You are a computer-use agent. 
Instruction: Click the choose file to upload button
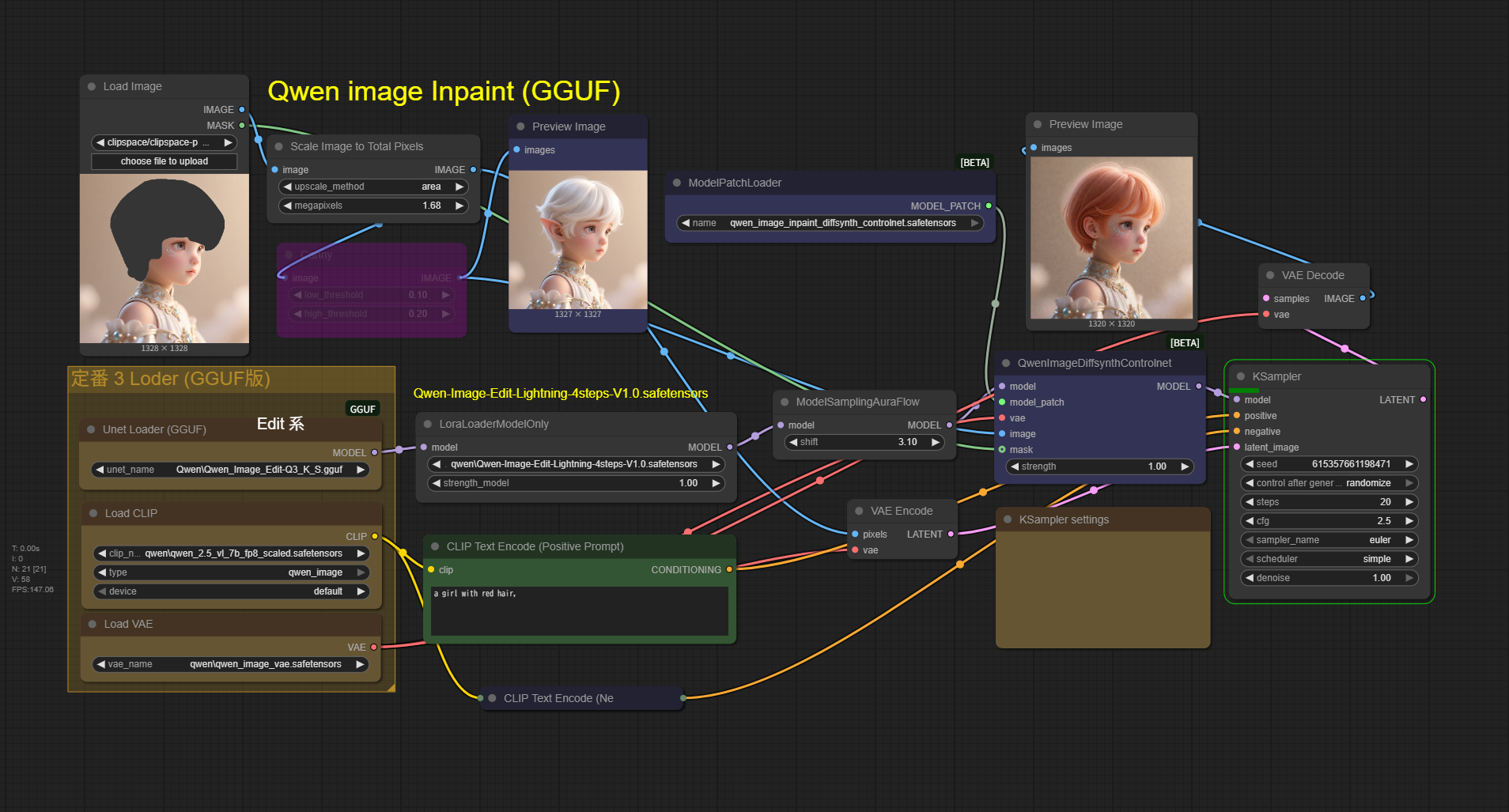pos(165,161)
